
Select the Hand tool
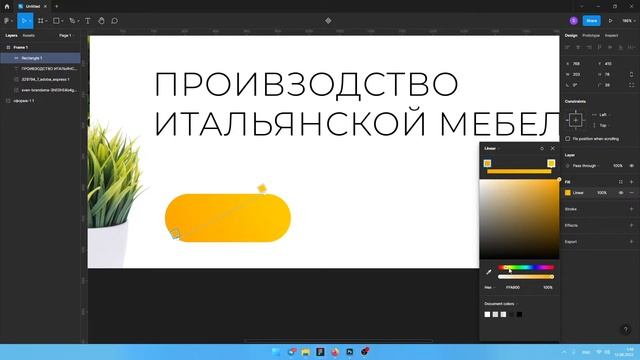(x=101, y=21)
